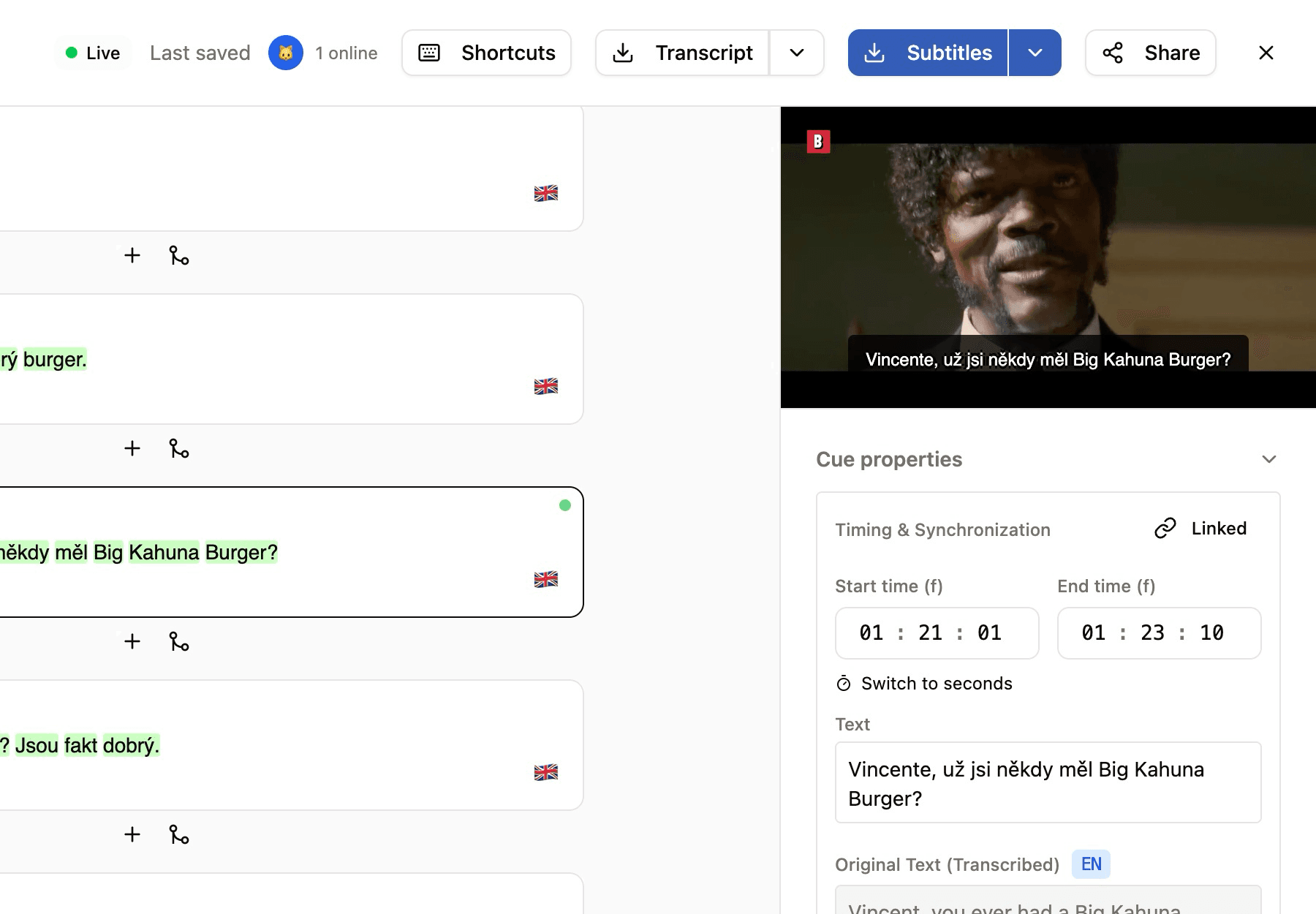The width and height of the screenshot is (1316, 914).
Task: Click the cue Text box with Vincente
Action: (x=1048, y=782)
